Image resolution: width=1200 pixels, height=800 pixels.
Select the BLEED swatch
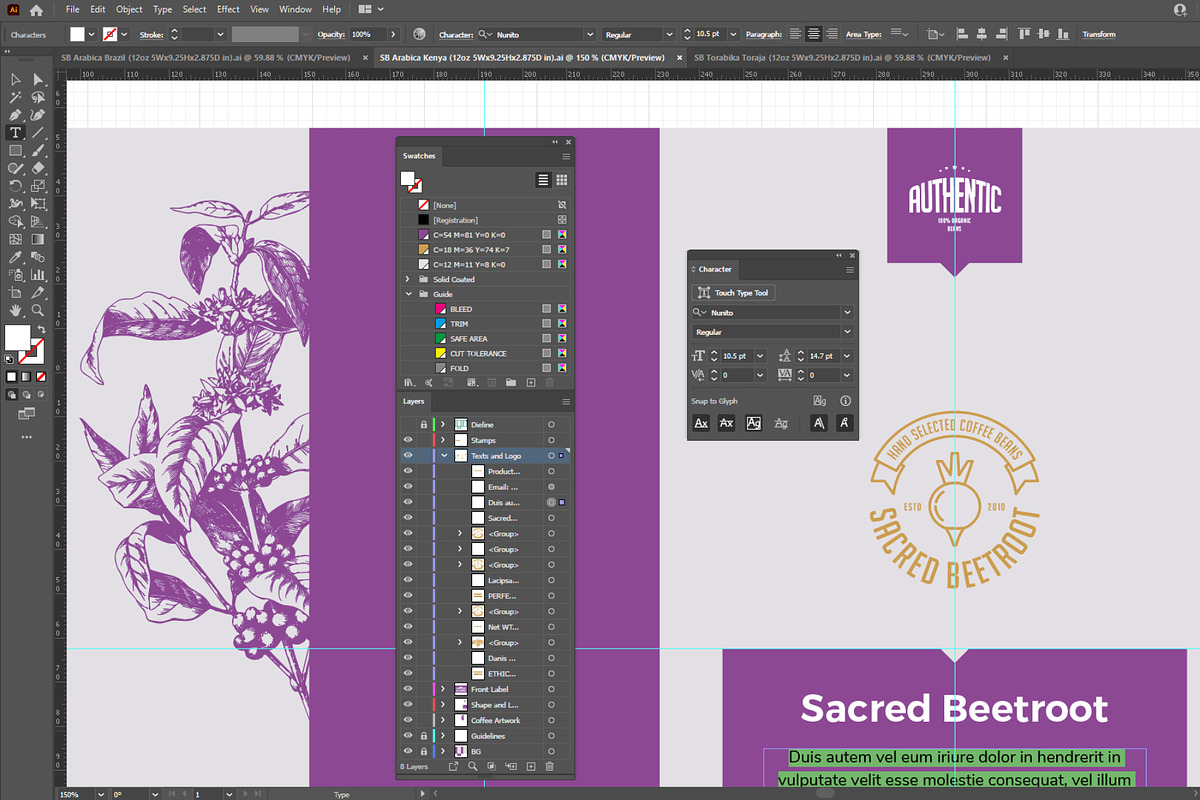coord(486,309)
